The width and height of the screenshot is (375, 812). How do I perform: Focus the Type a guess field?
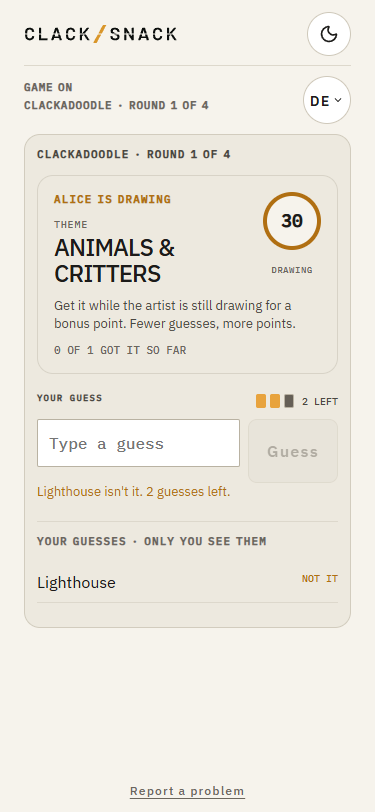138,443
